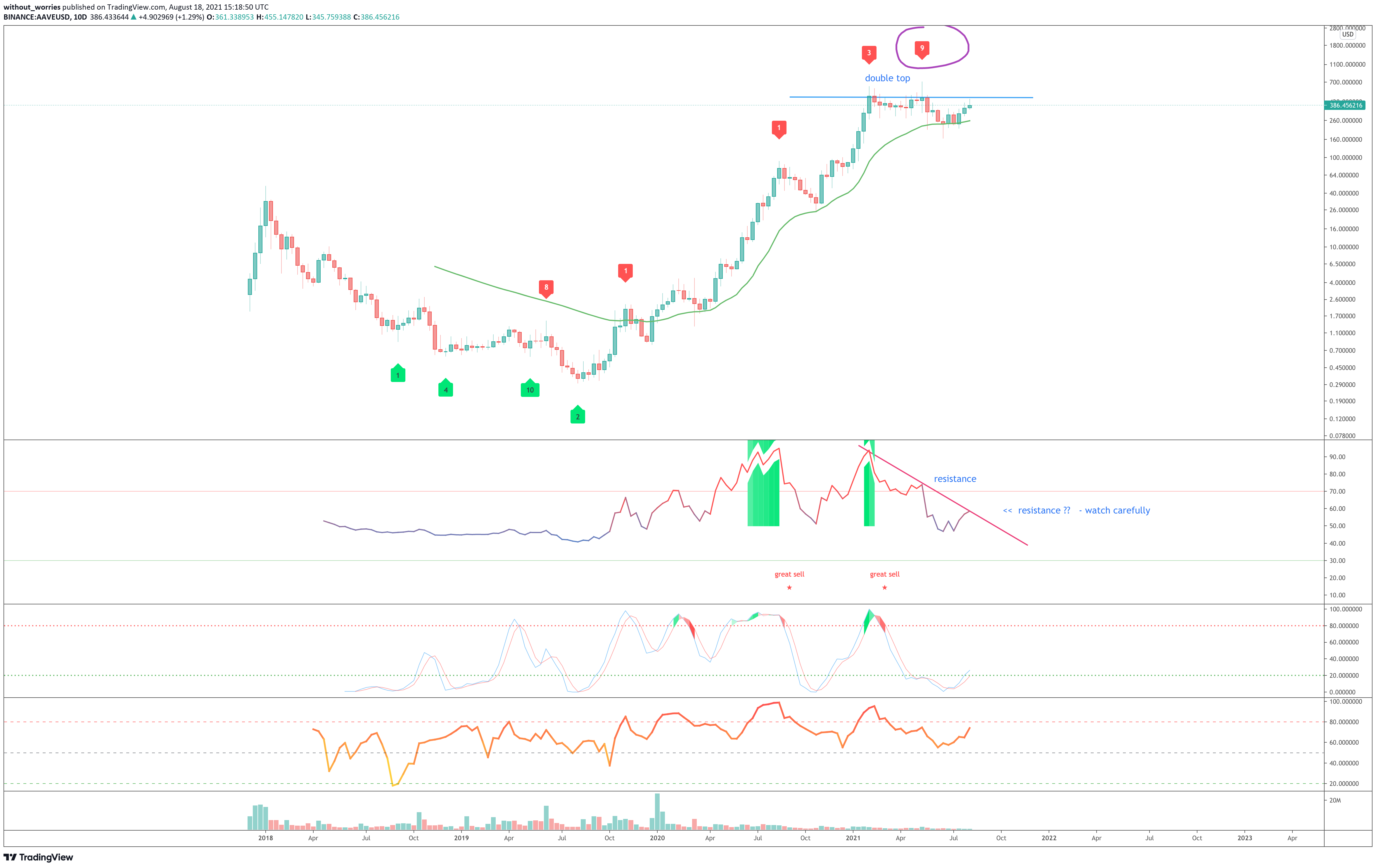The width and height of the screenshot is (1376, 868).
Task: Select the "double top" text annotation
Action: click(x=887, y=78)
